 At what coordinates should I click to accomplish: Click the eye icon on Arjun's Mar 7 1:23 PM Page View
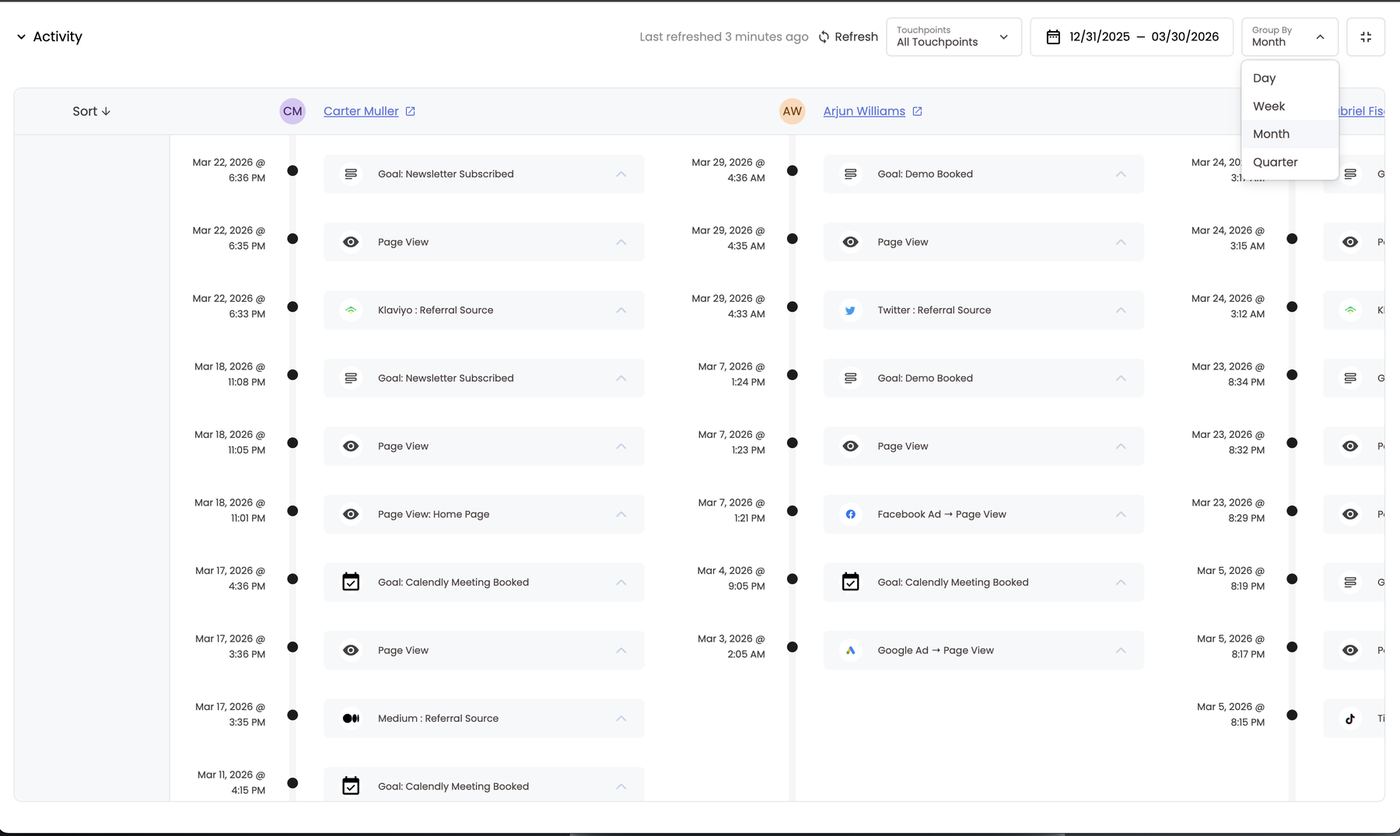tap(850, 446)
